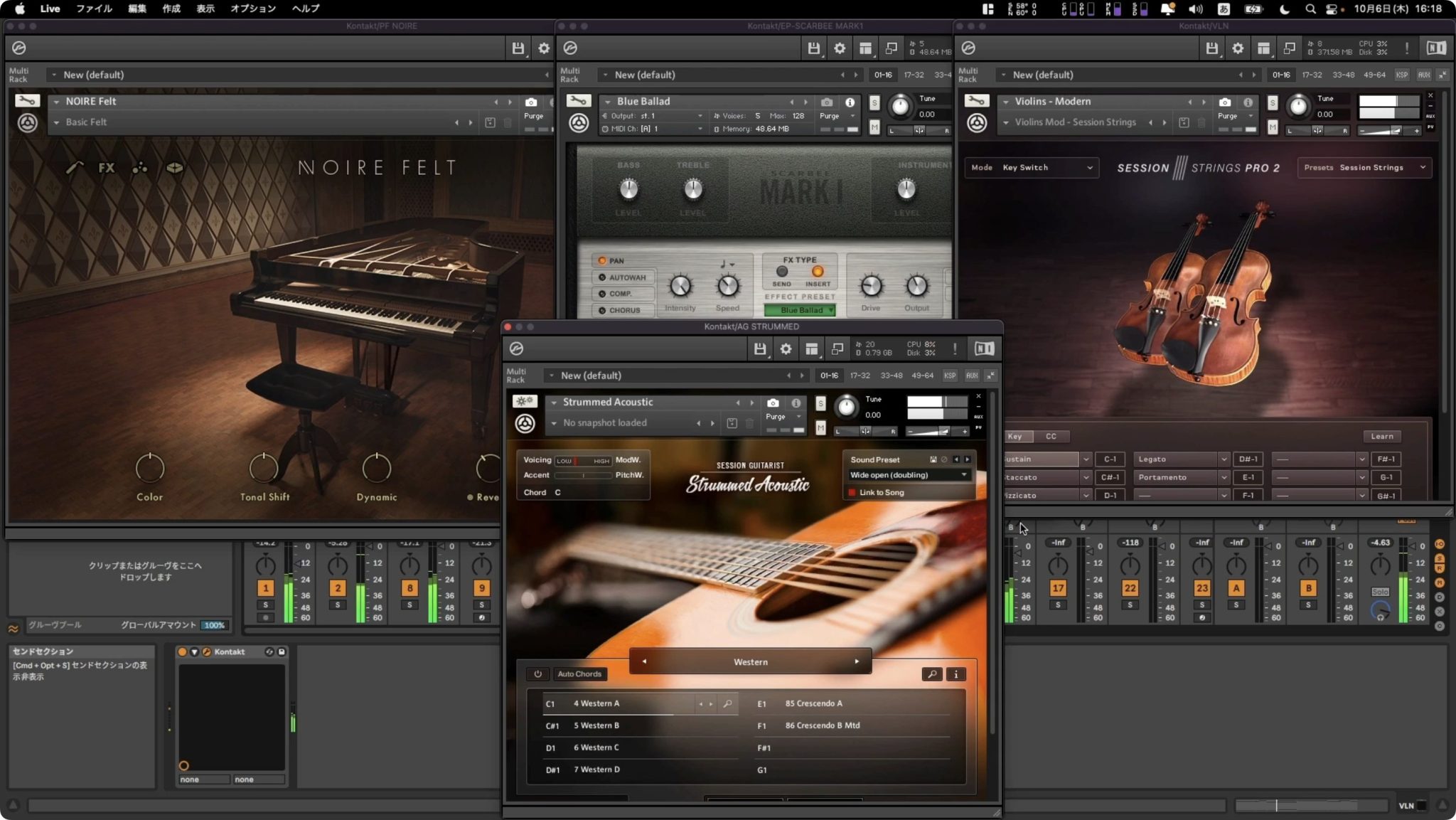
Task: Mute the Strummed Acoustic instrument
Action: coord(820,427)
